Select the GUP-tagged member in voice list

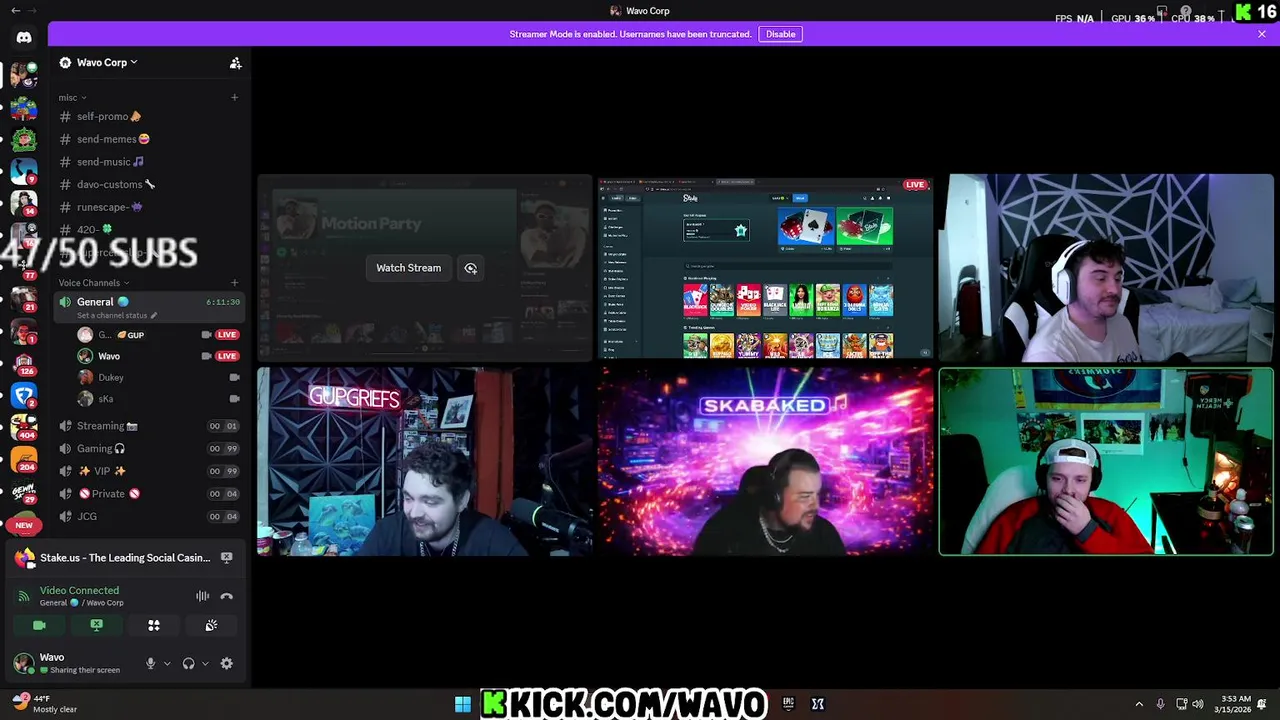click(158, 335)
